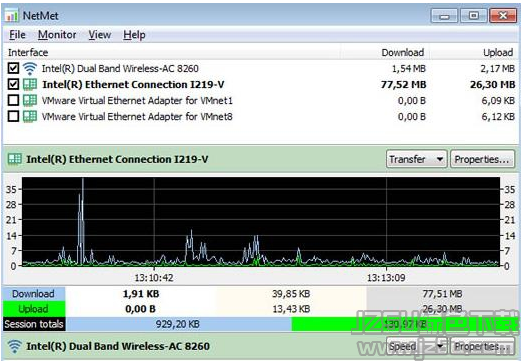The image size is (521, 361).
Task: Click the network card icon of Ethernet I219-V row
Action: tap(30, 84)
